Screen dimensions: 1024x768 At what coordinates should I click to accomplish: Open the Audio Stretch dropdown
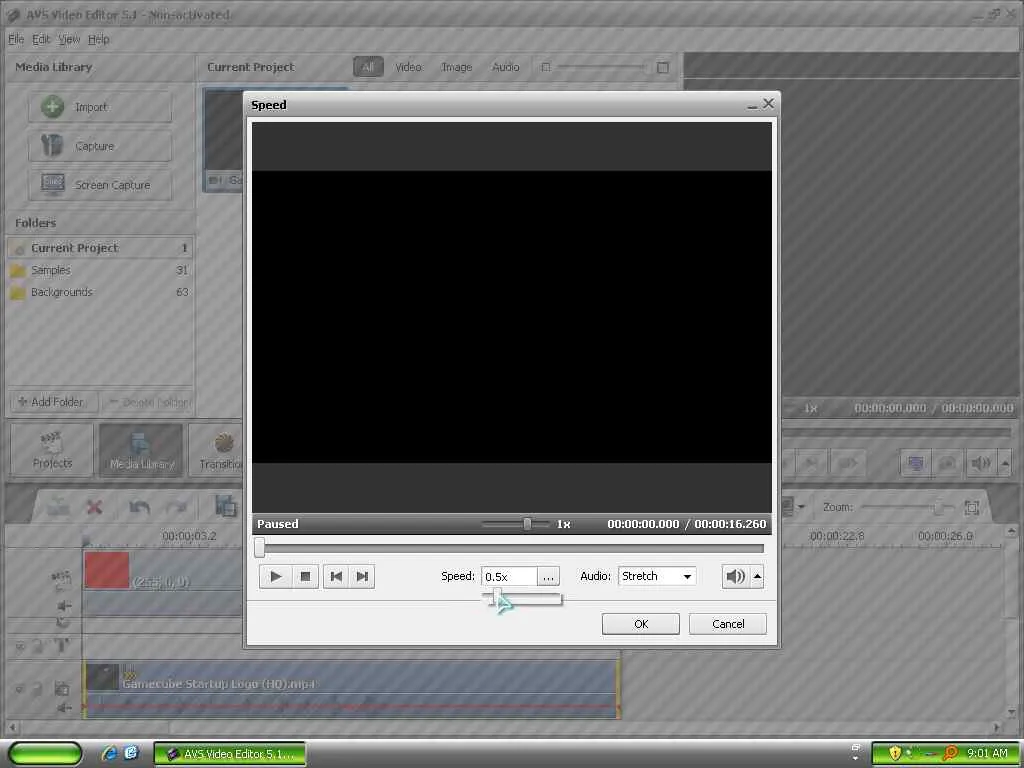tap(657, 576)
